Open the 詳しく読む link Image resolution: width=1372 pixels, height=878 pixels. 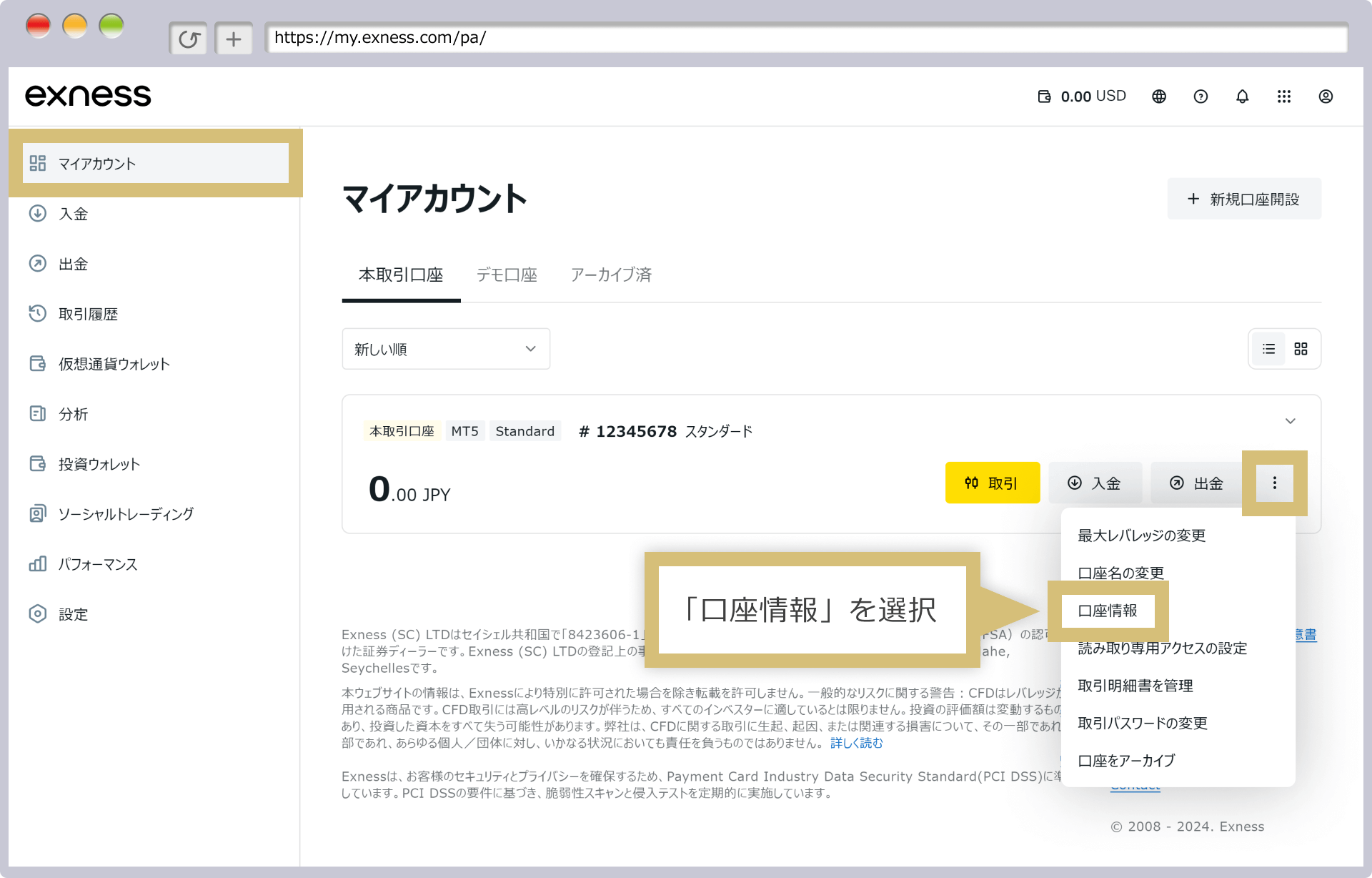(856, 743)
